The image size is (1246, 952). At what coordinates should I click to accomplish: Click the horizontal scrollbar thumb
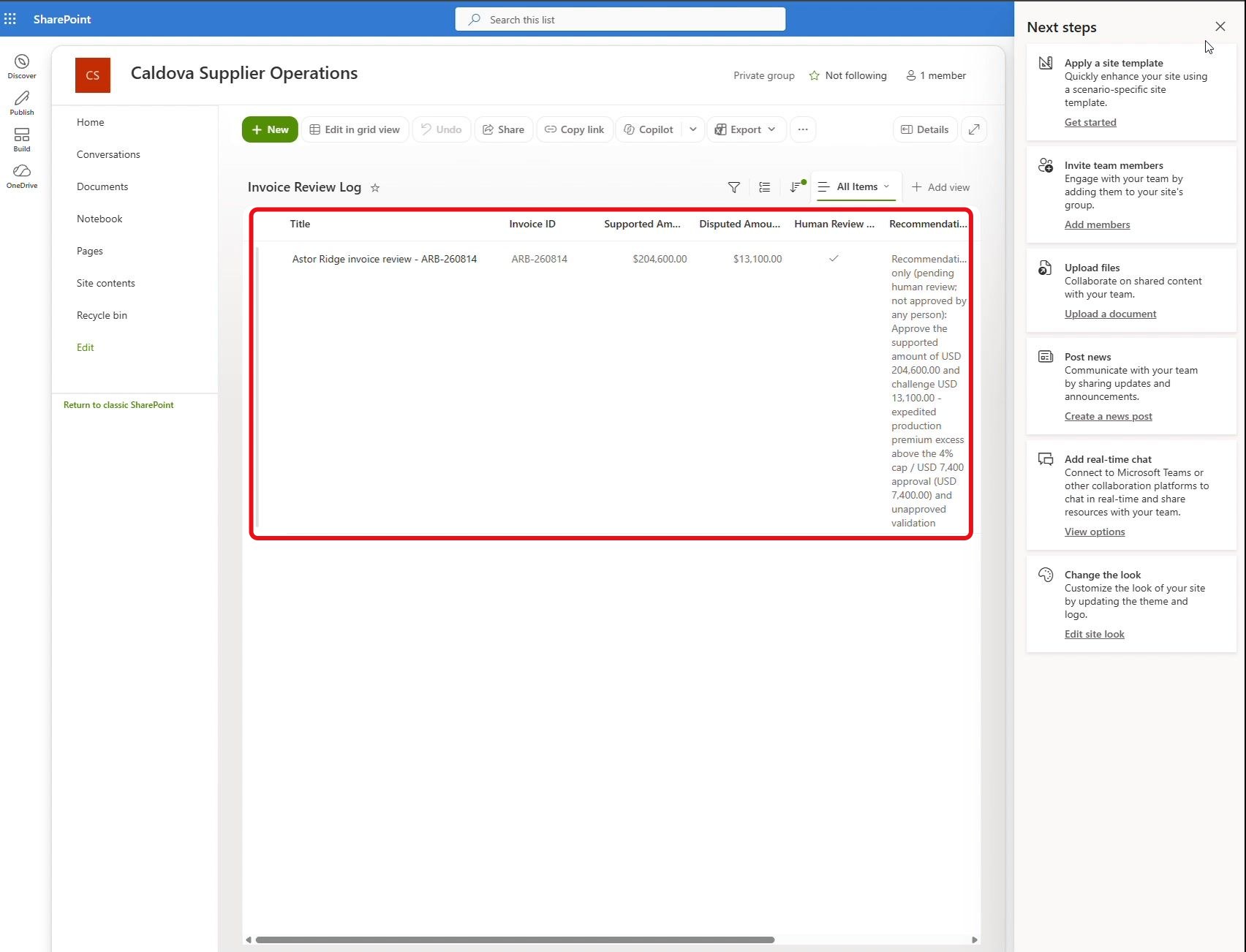[x=515, y=940]
